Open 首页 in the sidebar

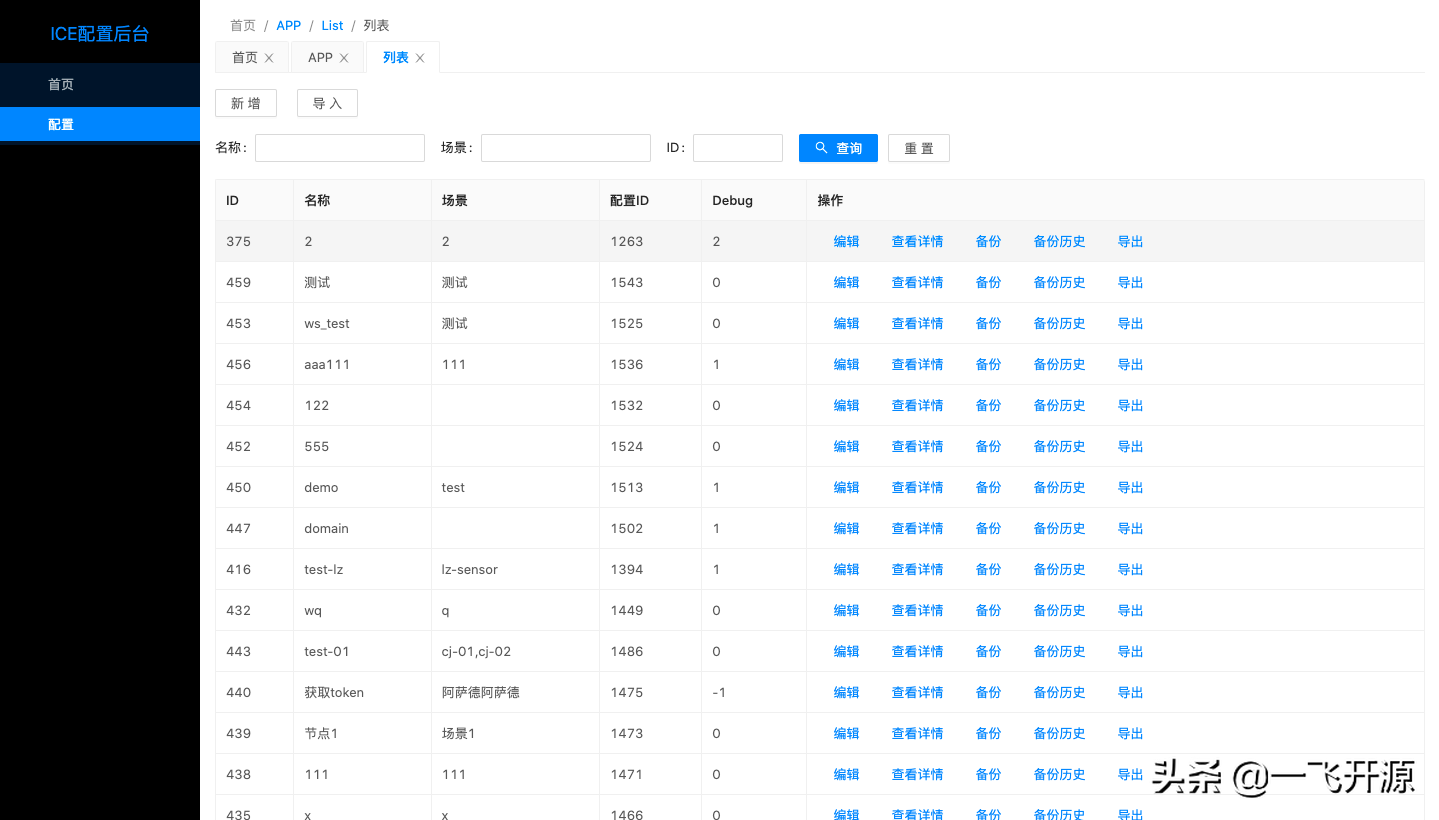coord(100,85)
